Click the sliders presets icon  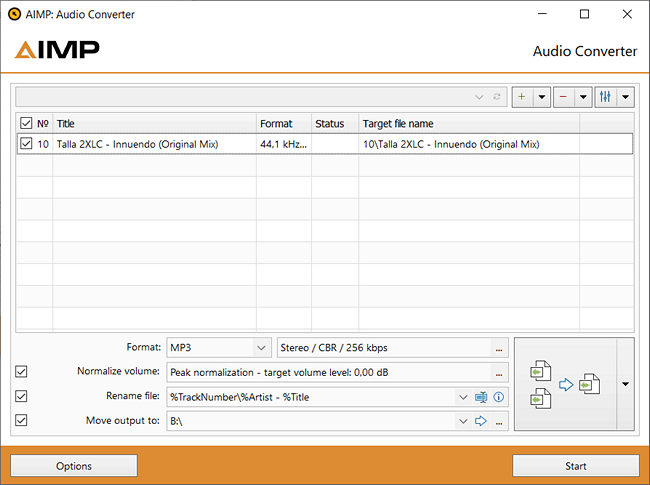605,97
